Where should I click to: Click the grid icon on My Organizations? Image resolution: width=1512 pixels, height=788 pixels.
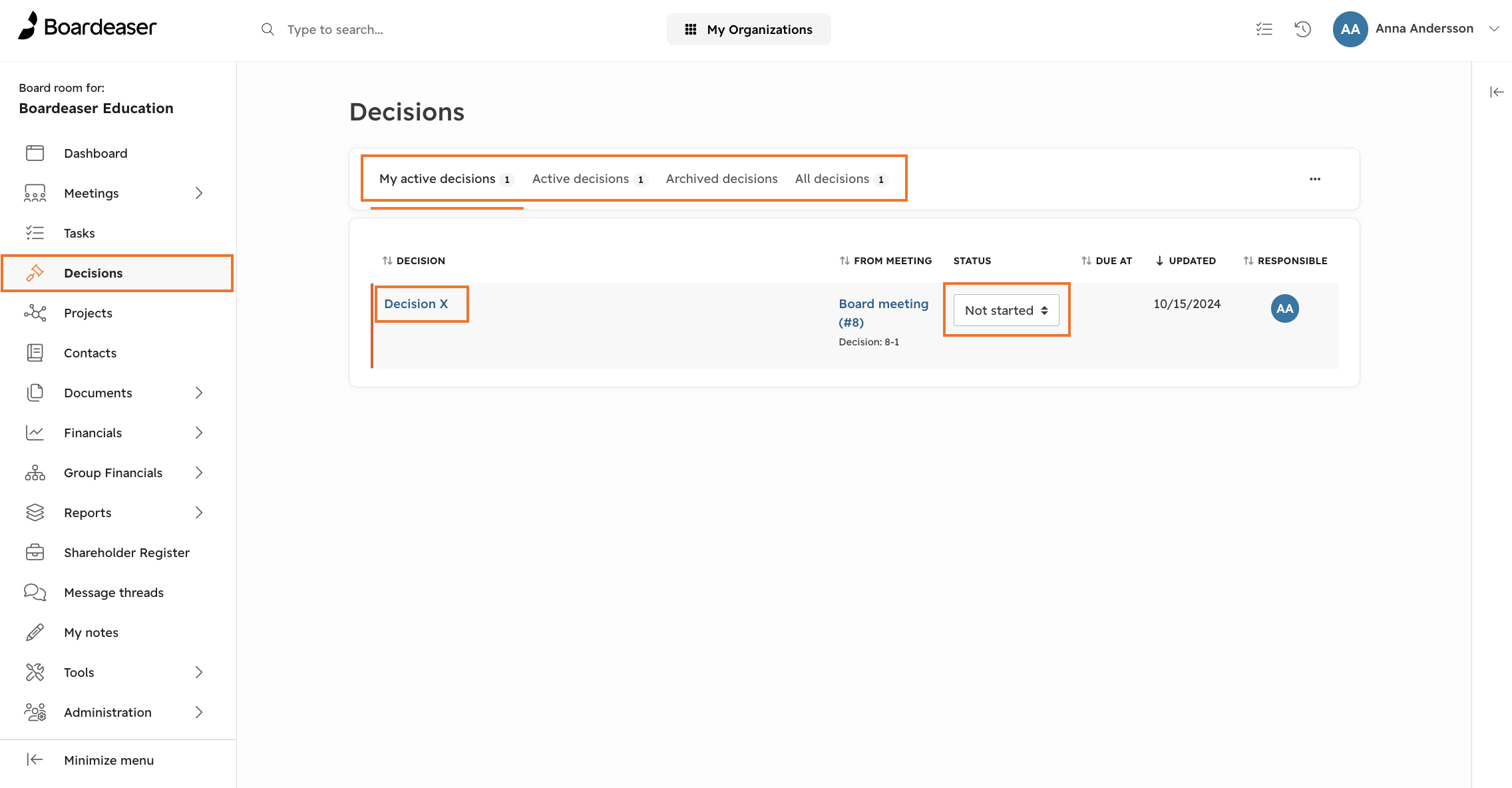pyautogui.click(x=691, y=29)
